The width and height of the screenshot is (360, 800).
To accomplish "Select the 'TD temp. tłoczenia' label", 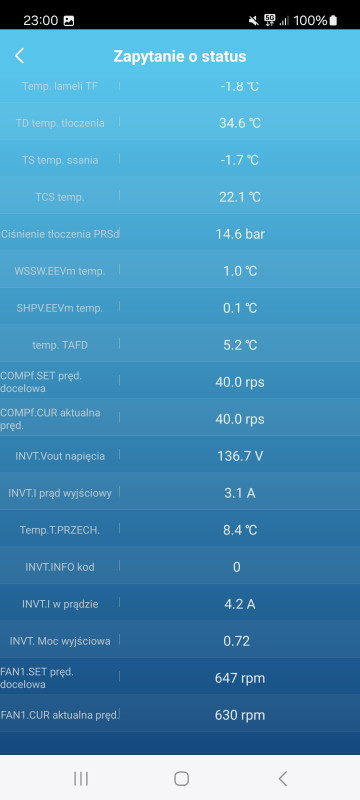I will (x=60, y=123).
